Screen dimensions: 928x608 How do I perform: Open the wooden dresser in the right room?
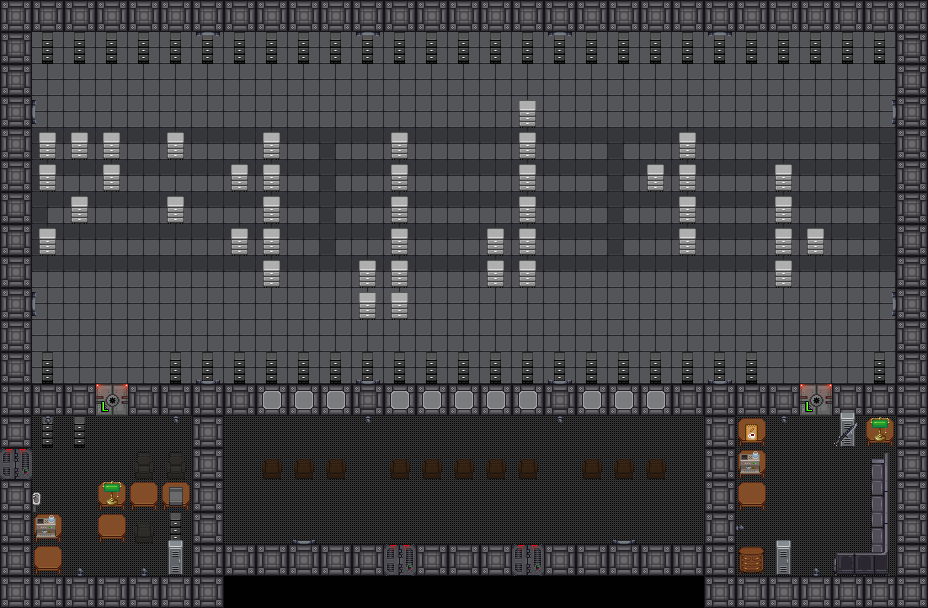[752, 559]
